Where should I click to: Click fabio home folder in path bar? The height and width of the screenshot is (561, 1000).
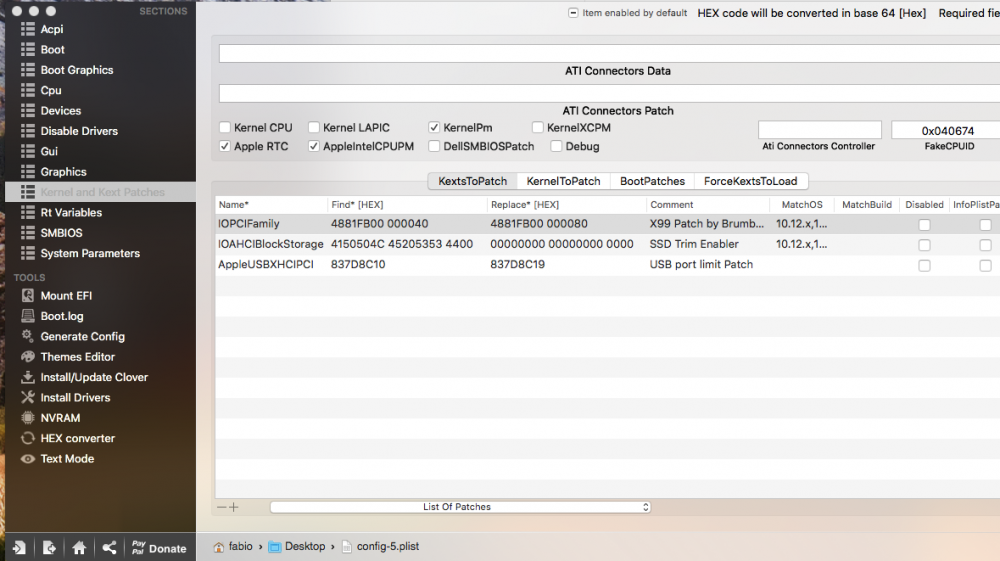pos(233,546)
